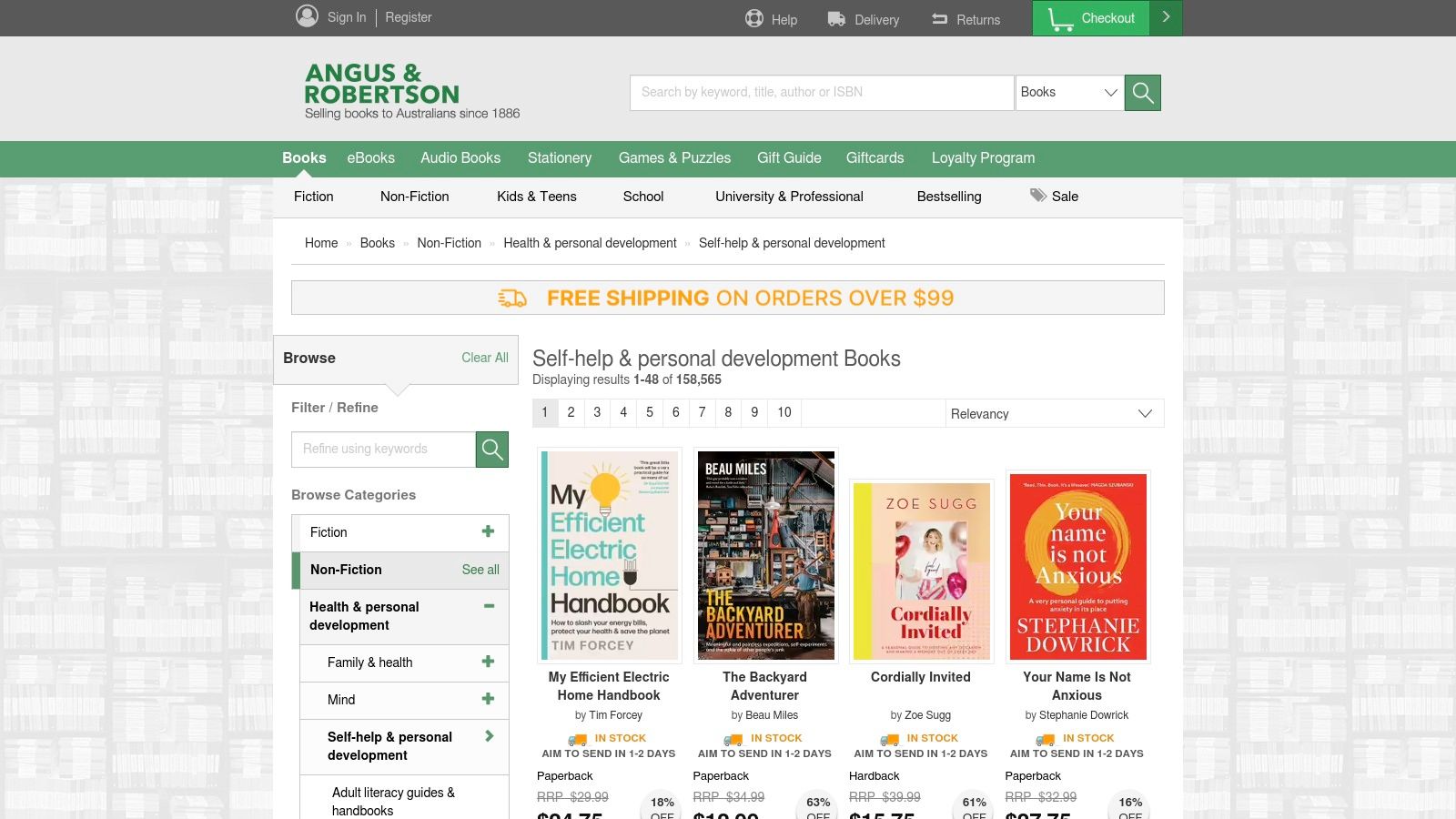Viewport: 1456px width, 819px height.
Task: Expand the Family & health subcategory
Action: coord(489,662)
